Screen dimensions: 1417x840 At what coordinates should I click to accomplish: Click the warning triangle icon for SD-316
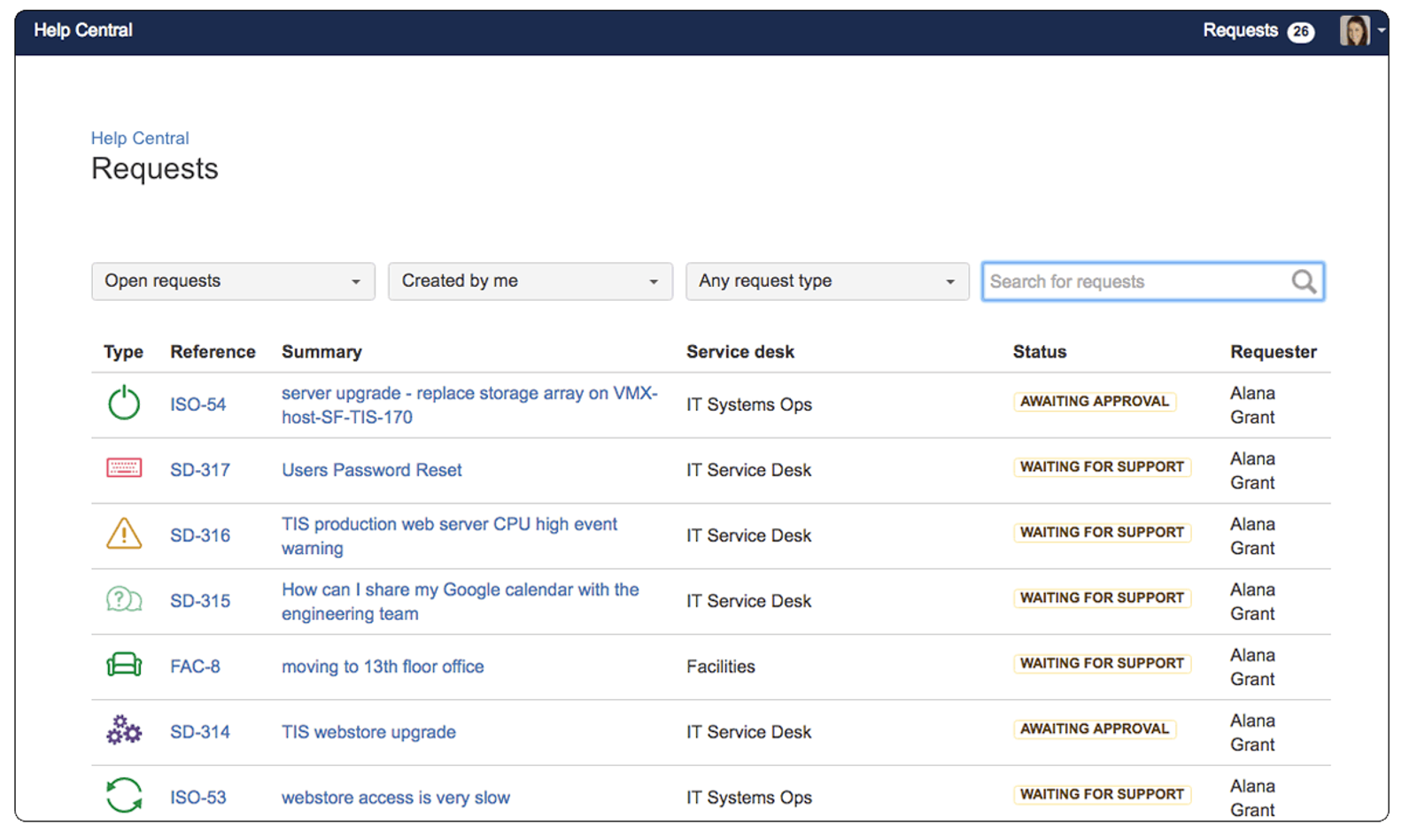coord(124,534)
